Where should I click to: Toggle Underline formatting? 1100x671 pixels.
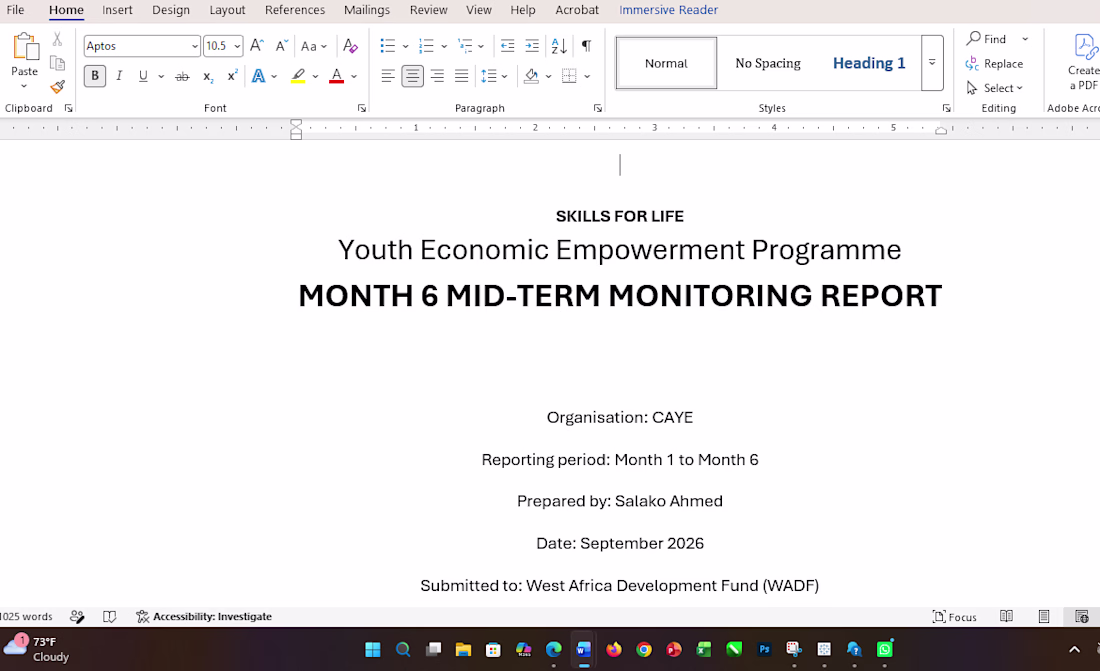(143, 76)
